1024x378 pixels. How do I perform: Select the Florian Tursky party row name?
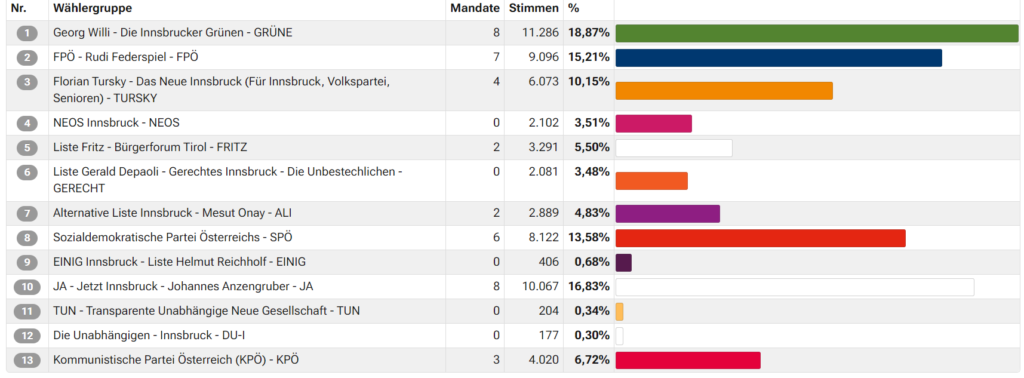click(221, 89)
